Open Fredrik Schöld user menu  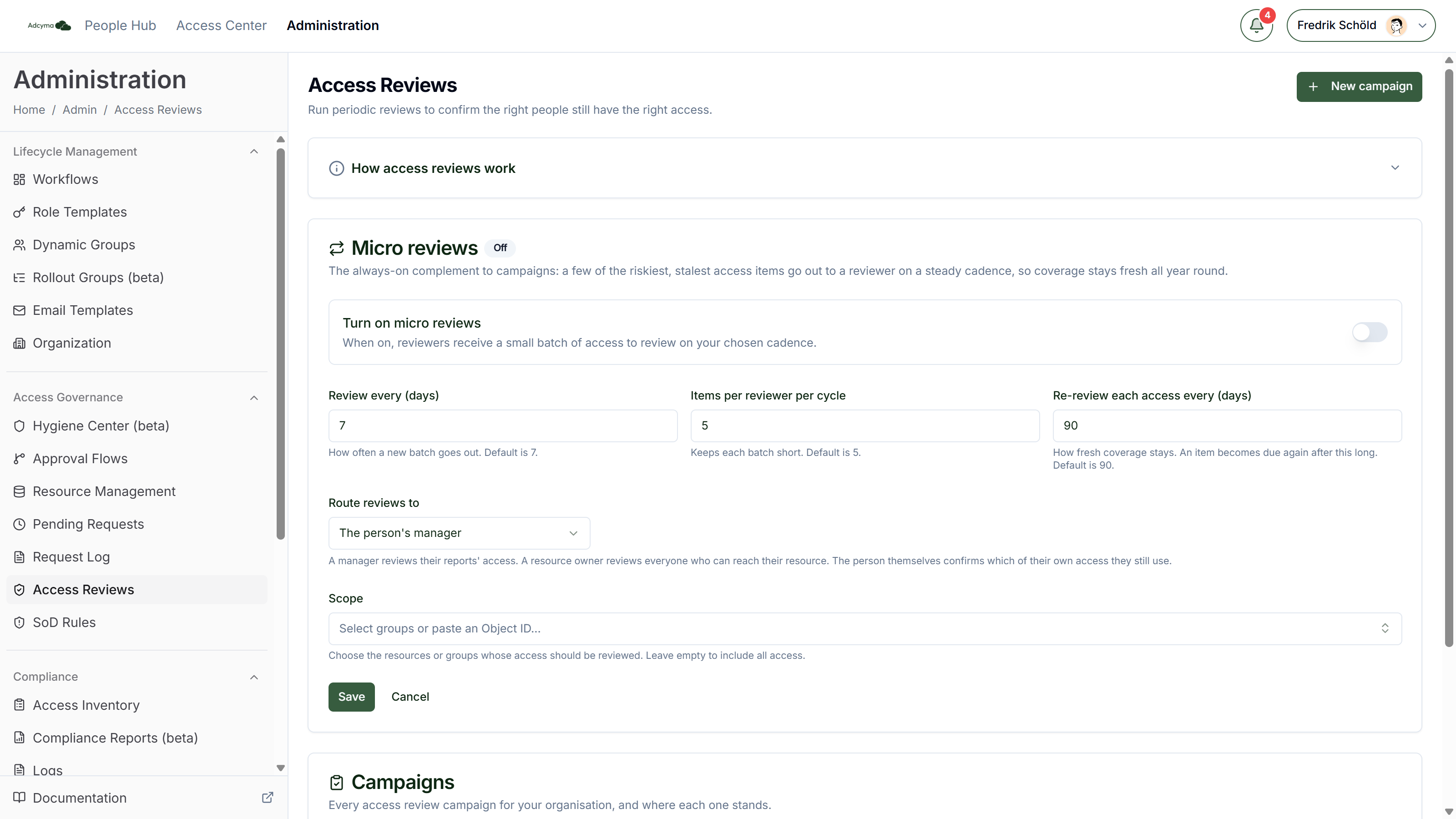click(x=1360, y=25)
